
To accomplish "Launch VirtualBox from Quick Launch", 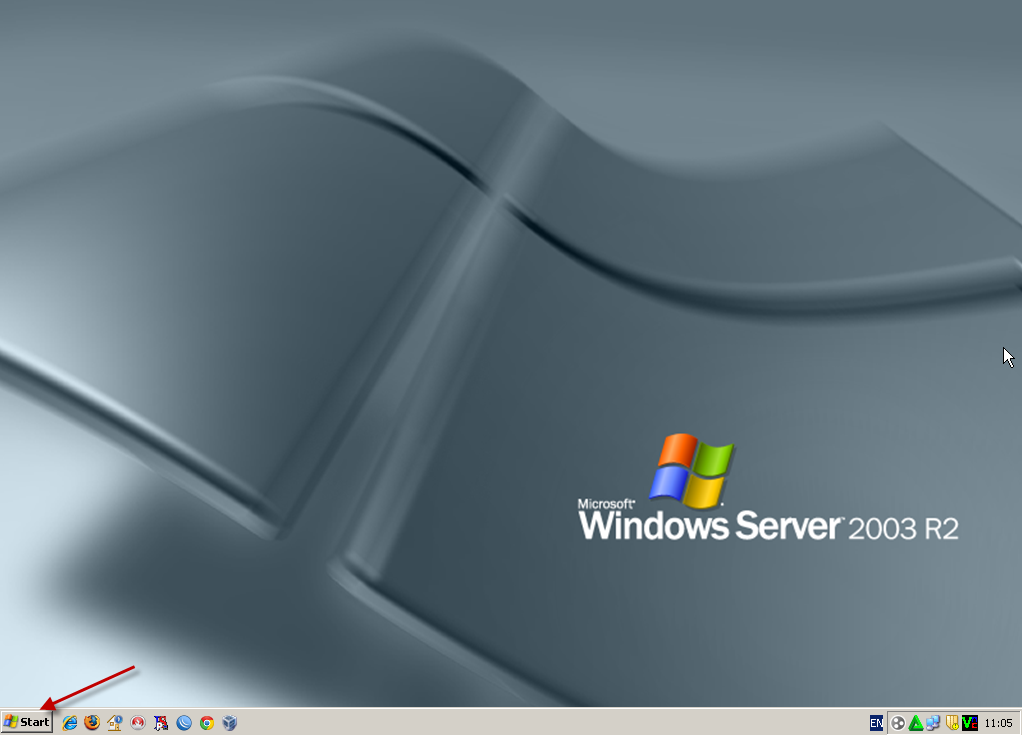I will point(229,723).
